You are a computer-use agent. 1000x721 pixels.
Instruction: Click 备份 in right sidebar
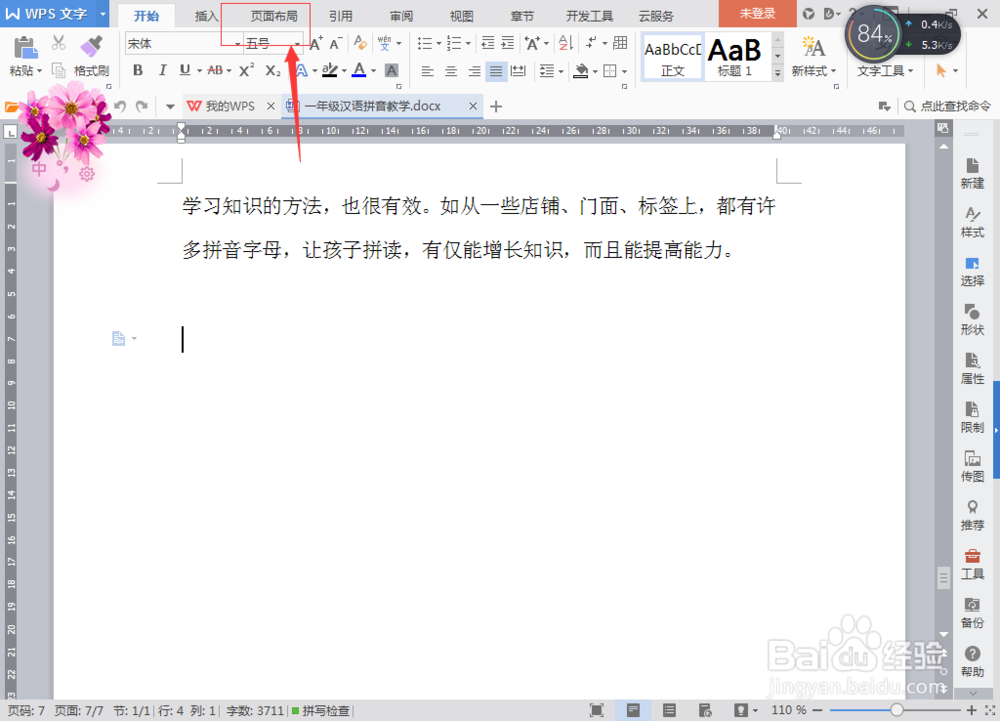(972, 613)
